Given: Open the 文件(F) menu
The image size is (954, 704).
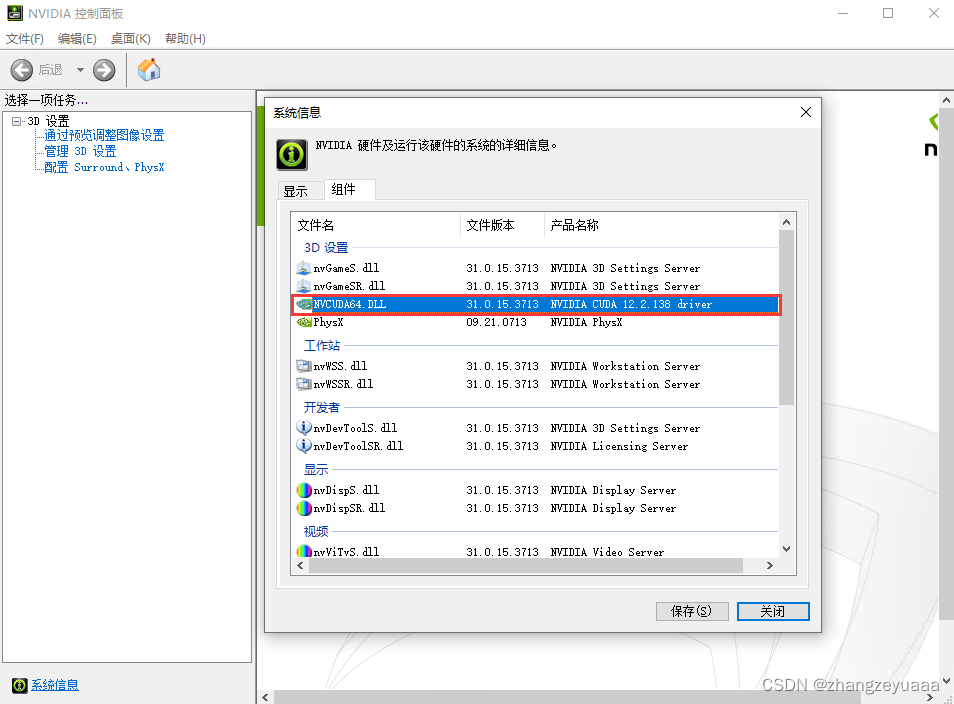Looking at the screenshot, I should (x=25, y=39).
